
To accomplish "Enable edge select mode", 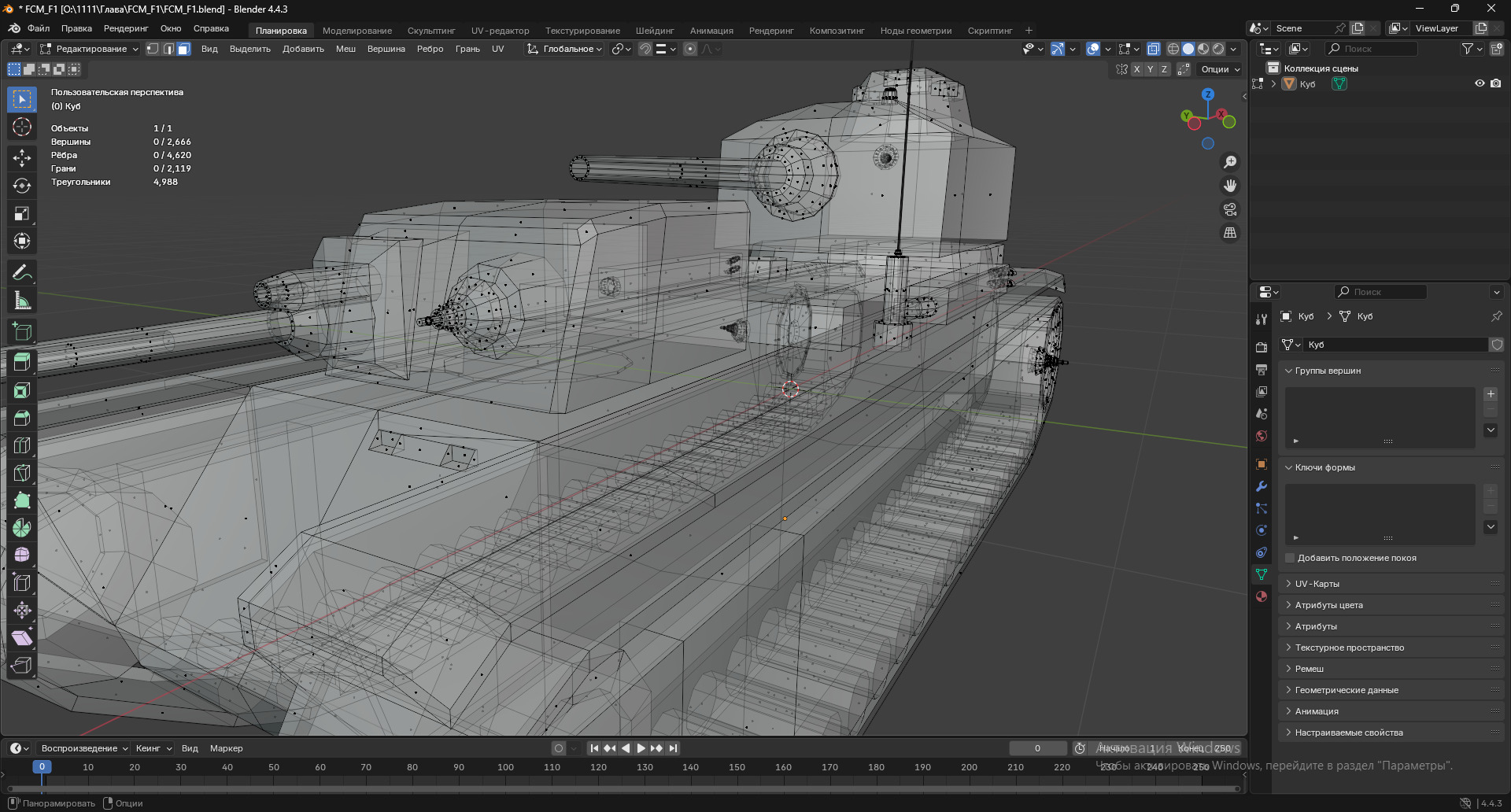I will click(x=168, y=49).
